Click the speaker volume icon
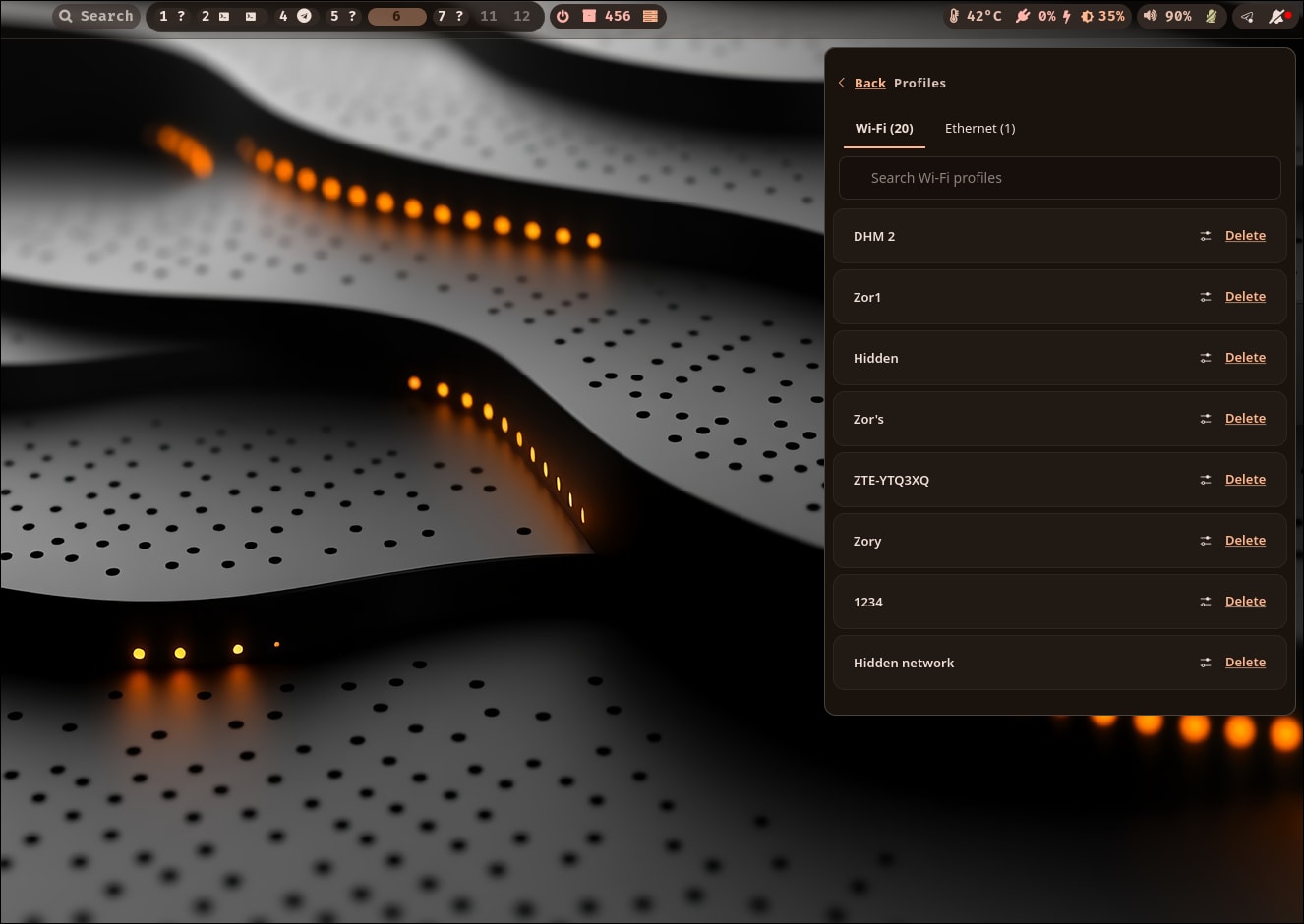 (x=1150, y=16)
